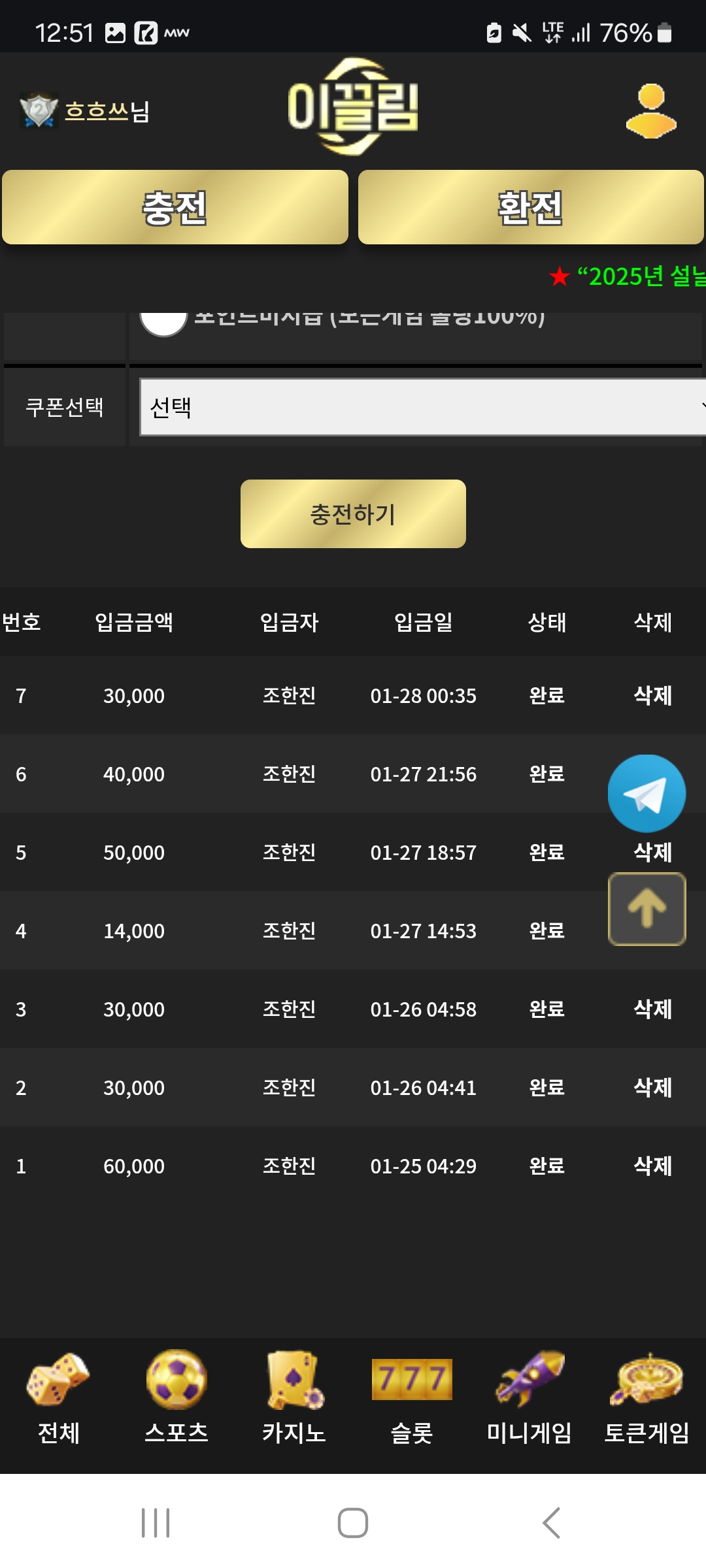Tap the Telegram support icon
Image resolution: width=706 pixels, height=1568 pixels.
click(x=647, y=793)
